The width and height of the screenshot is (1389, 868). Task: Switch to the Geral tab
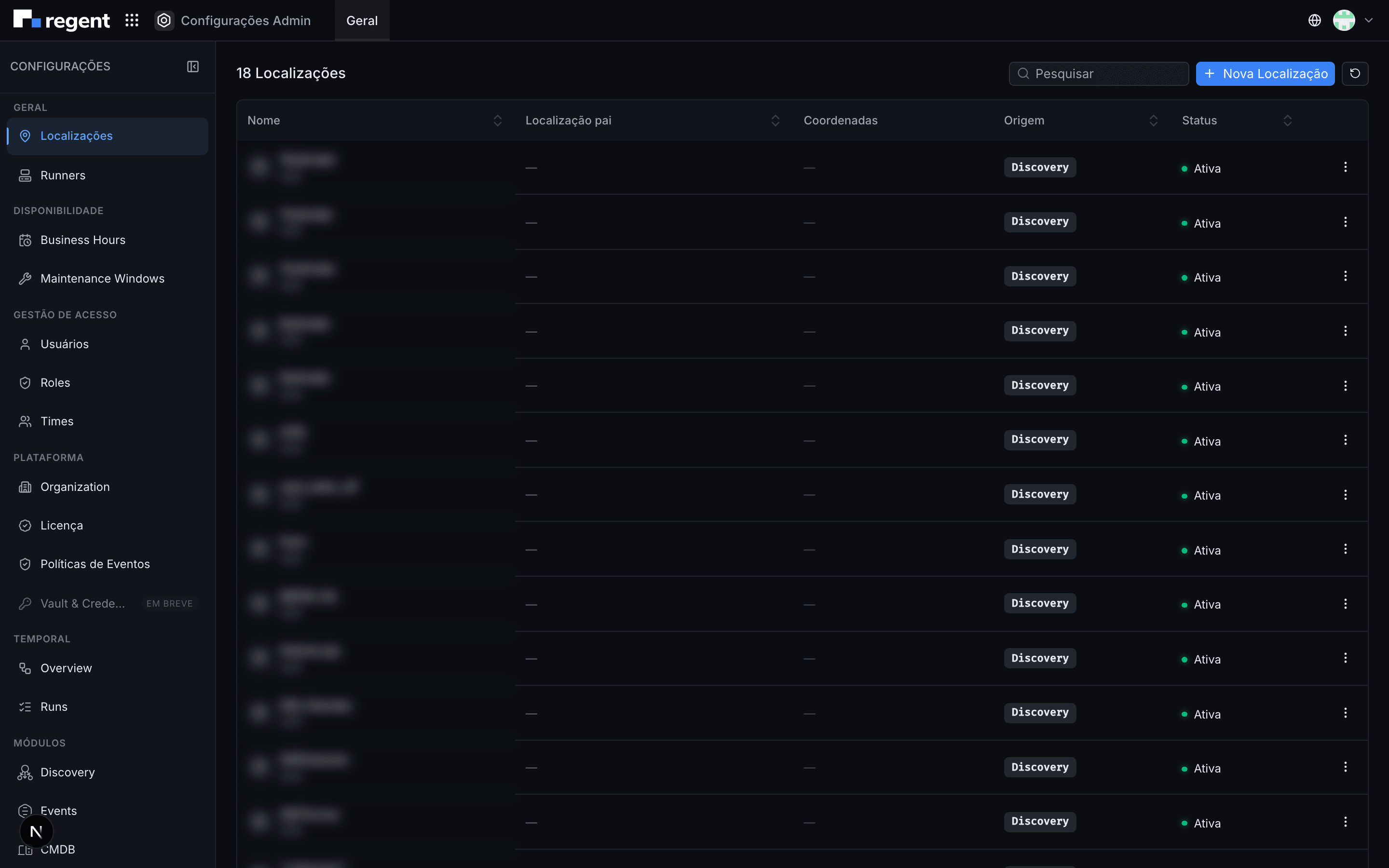[x=362, y=21]
